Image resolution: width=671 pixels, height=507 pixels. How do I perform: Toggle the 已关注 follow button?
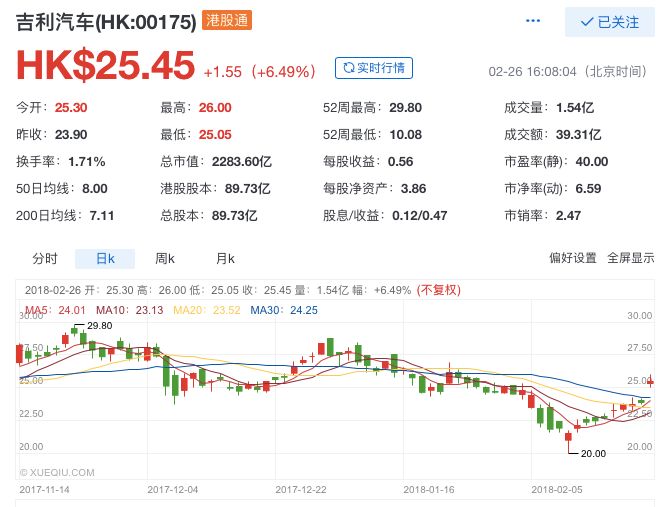click(609, 22)
